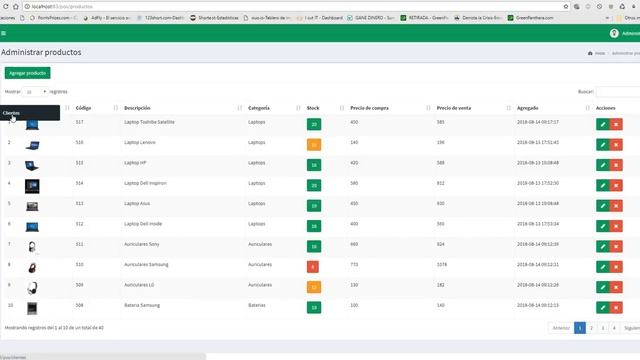Delete the Laptop Asus product
Screen dimensions: 640x360
click(x=616, y=206)
